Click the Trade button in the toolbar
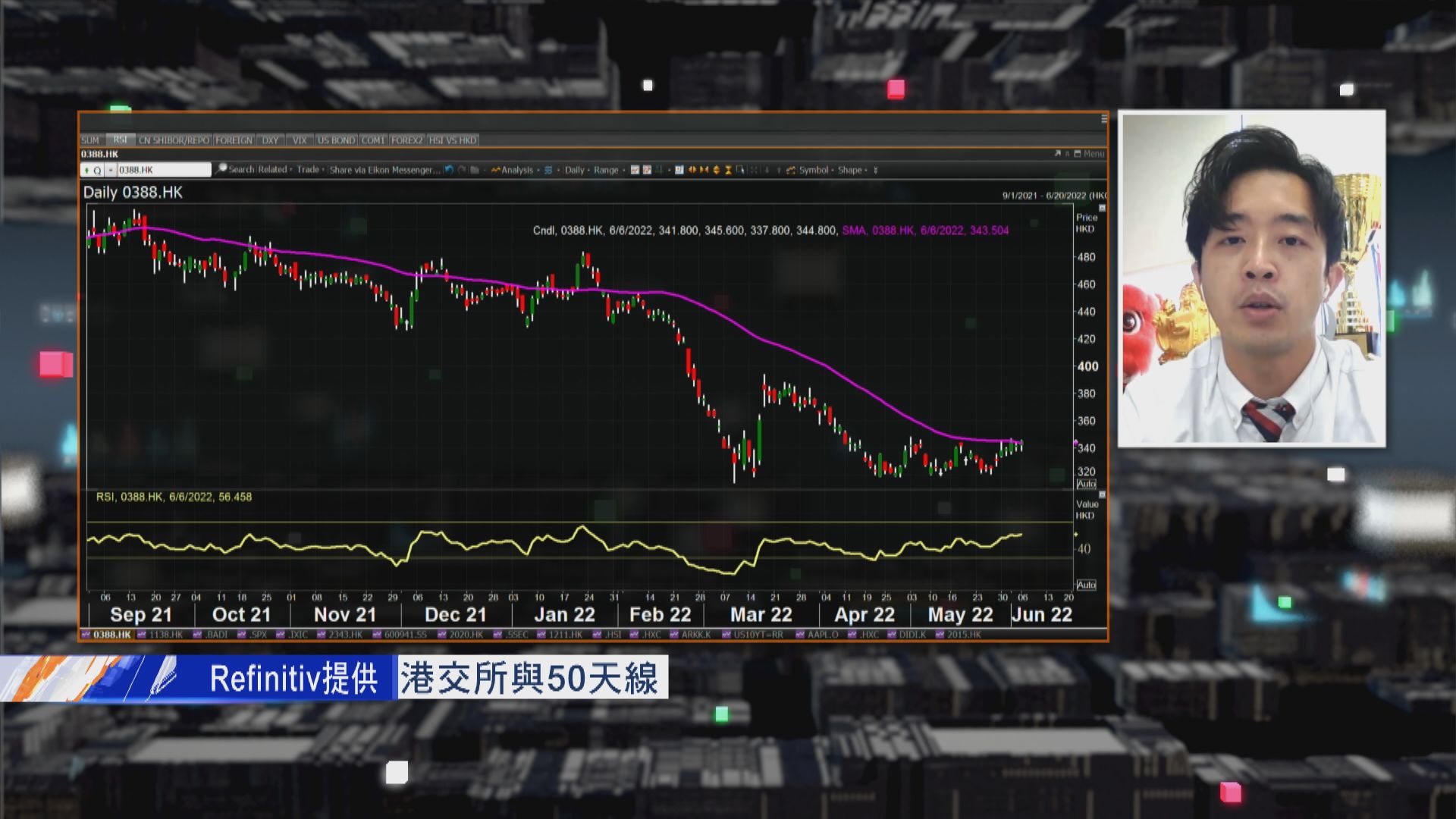 coord(307,170)
